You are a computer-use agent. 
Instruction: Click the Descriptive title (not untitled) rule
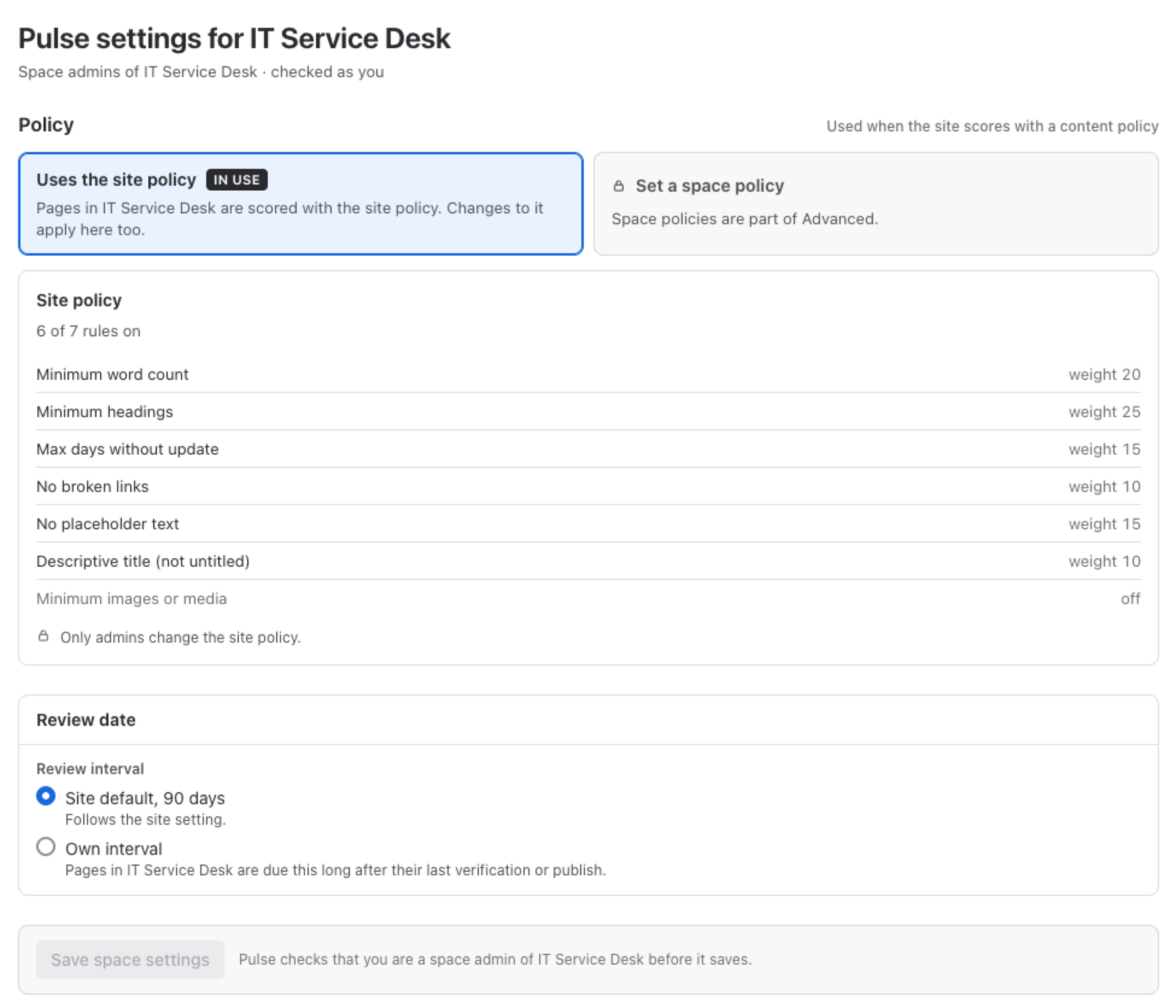pyautogui.click(x=588, y=561)
